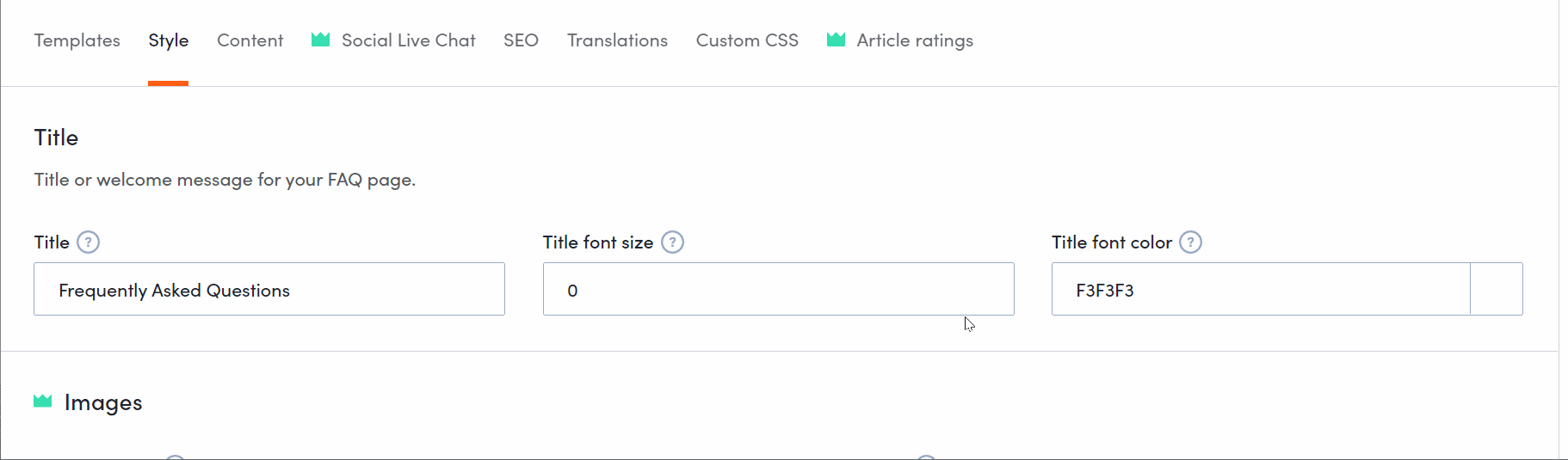This screenshot has height=460, width=1568.
Task: Focus the Frequently Asked Questions title field
Action: pos(269,289)
